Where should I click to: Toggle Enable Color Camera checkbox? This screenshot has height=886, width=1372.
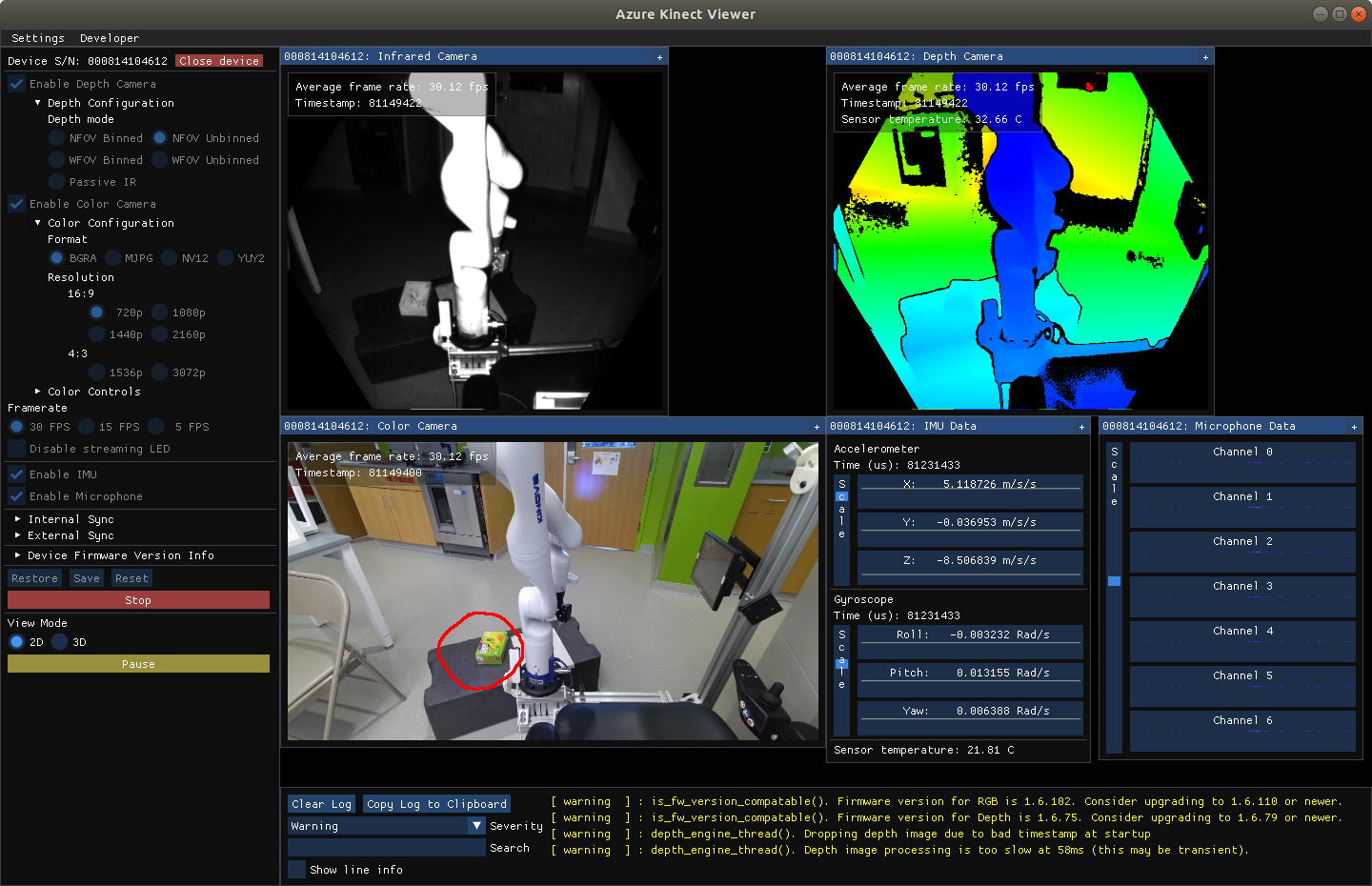pyautogui.click(x=16, y=204)
